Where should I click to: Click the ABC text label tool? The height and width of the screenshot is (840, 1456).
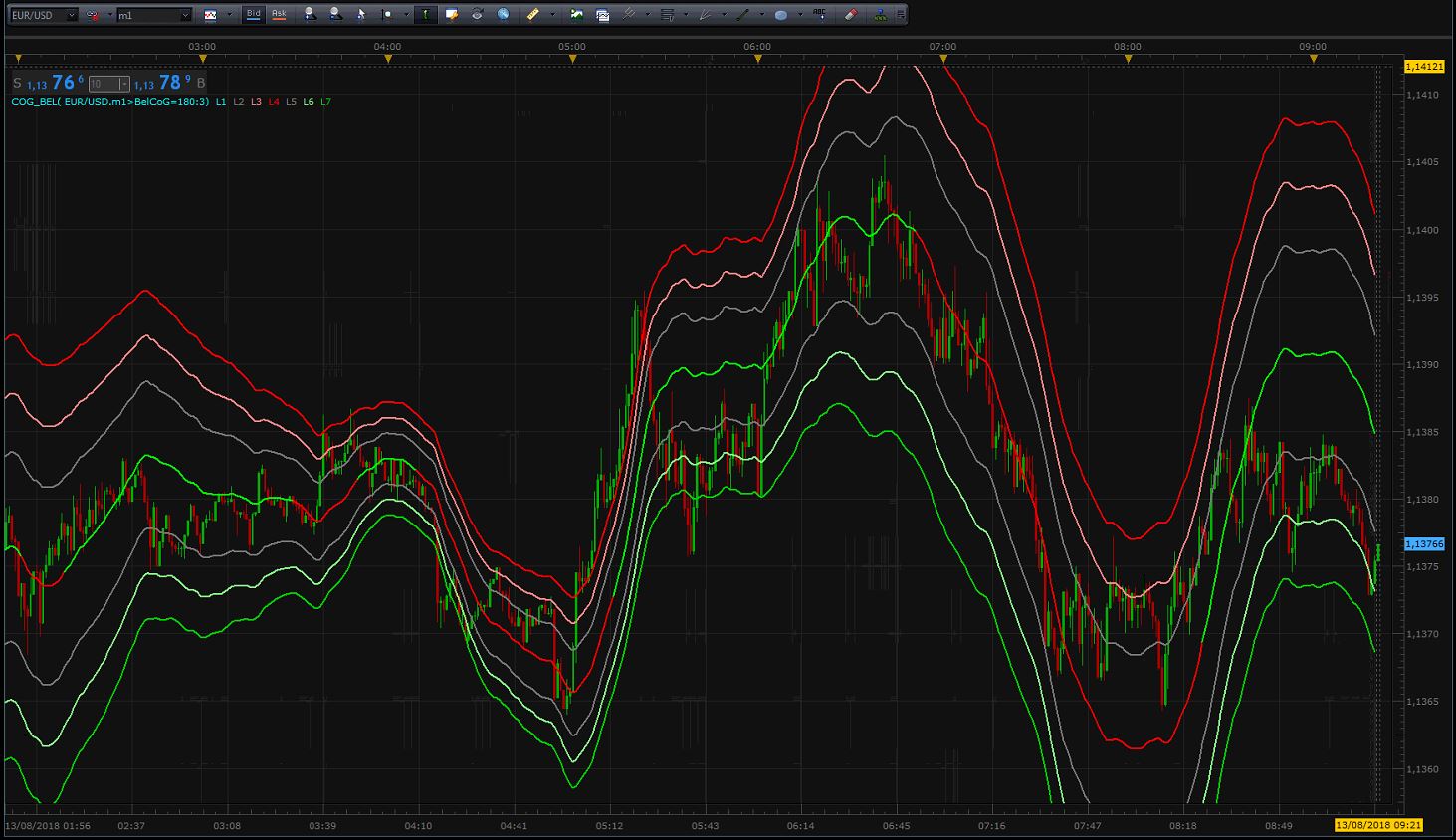pos(819,15)
